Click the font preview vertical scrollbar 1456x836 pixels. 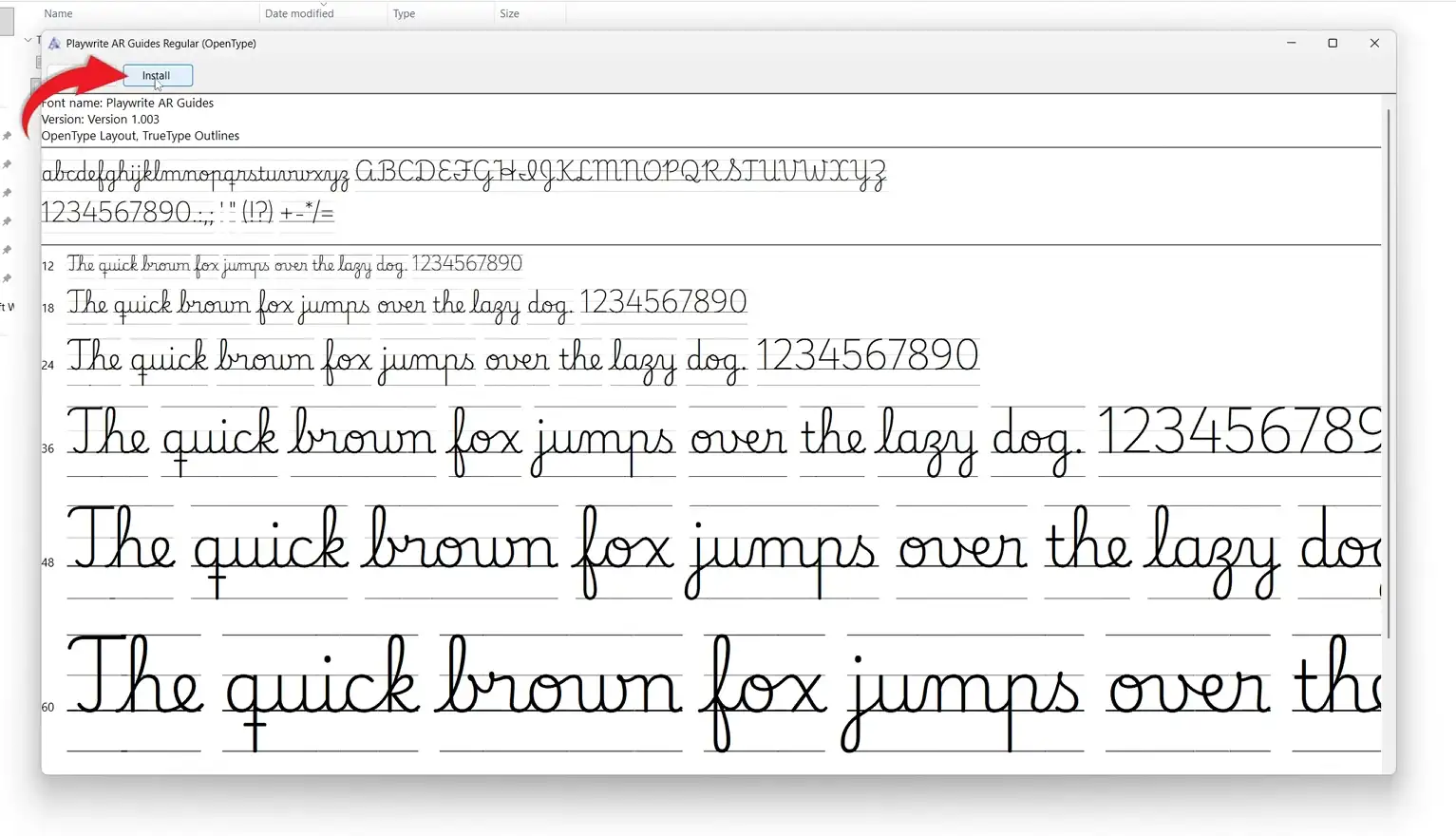pyautogui.click(x=1389, y=373)
